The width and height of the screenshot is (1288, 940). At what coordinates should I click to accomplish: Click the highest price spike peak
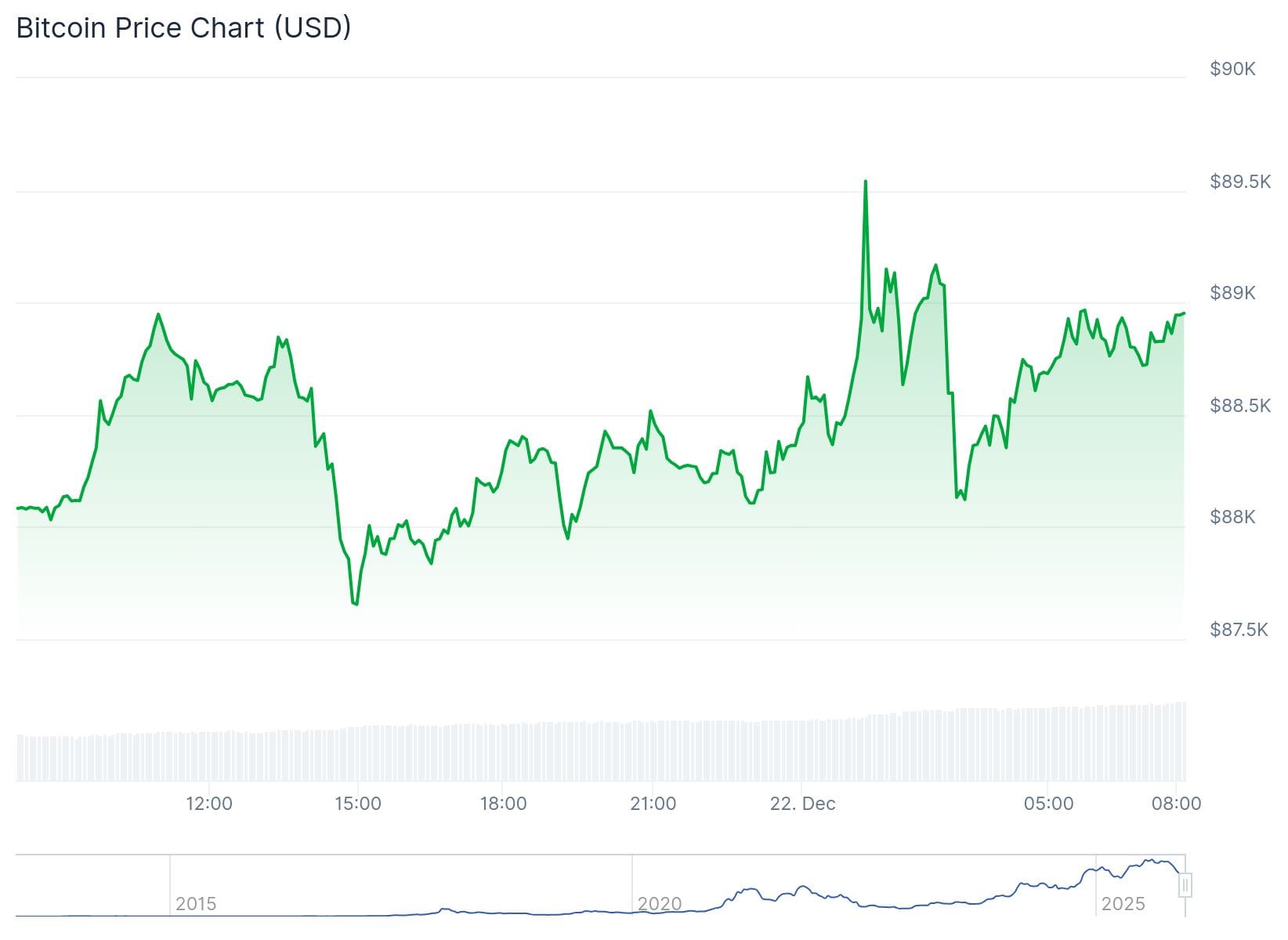(x=865, y=182)
